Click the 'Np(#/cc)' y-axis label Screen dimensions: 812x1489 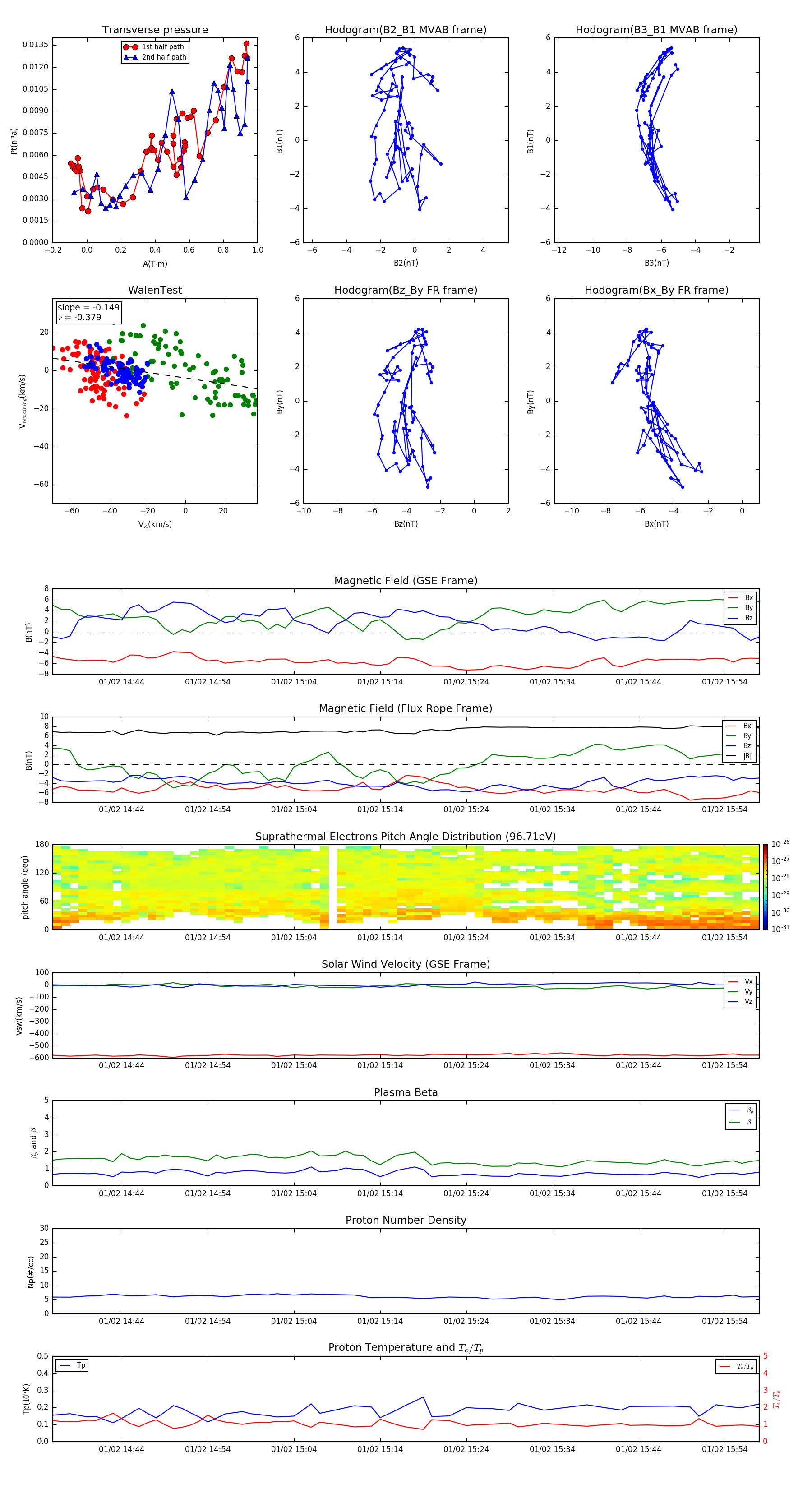(31, 1272)
